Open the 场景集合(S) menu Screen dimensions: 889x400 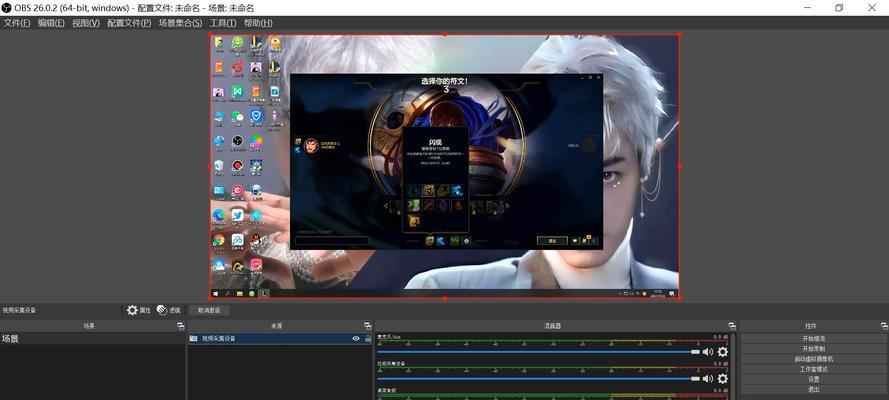pyautogui.click(x=180, y=23)
